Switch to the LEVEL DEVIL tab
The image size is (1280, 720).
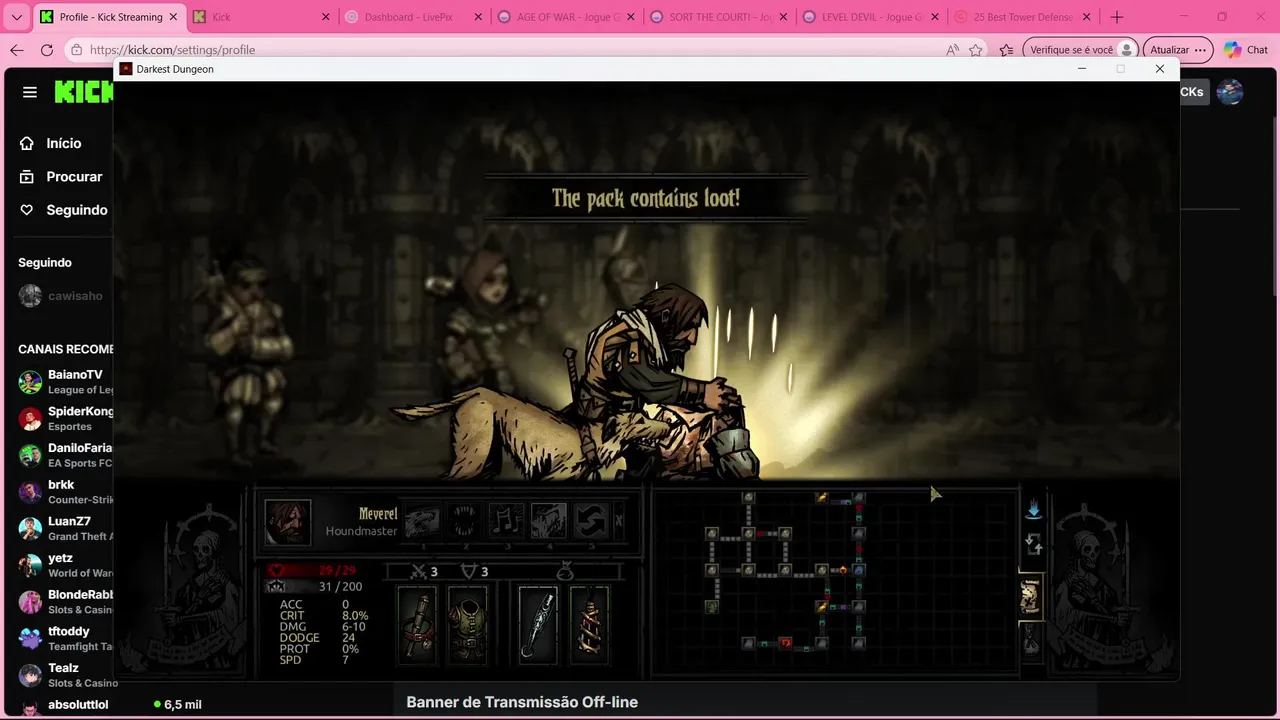click(x=869, y=17)
